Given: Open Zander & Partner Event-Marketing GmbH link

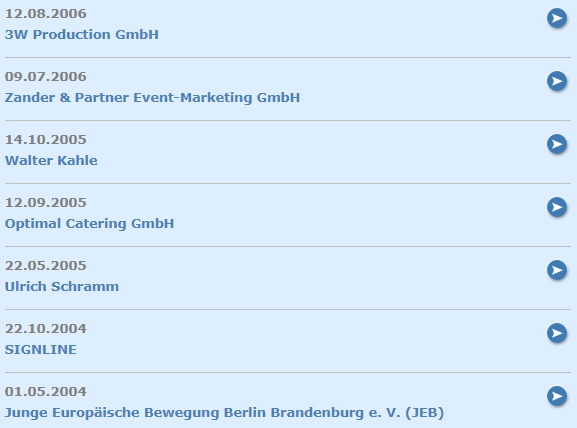Looking at the screenshot, I should tap(152, 98).
